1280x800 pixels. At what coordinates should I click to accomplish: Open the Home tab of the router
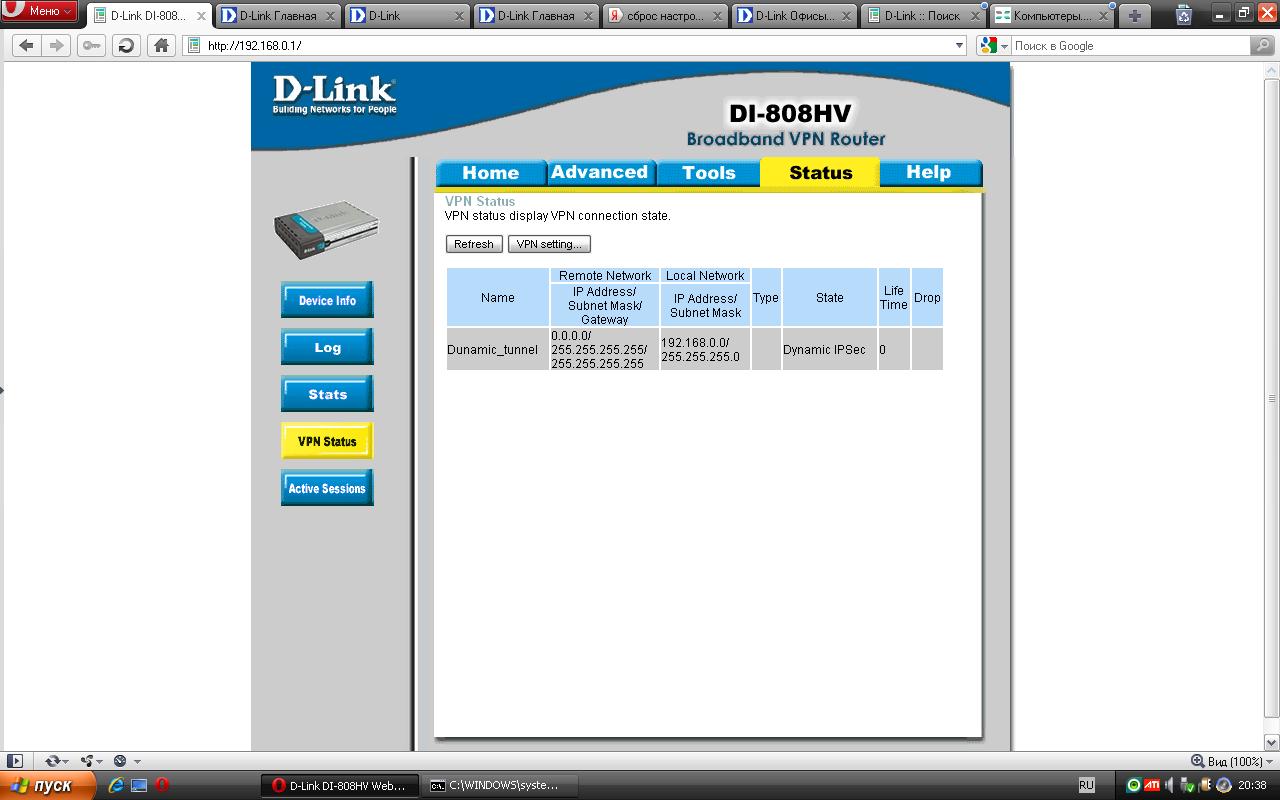click(x=490, y=173)
